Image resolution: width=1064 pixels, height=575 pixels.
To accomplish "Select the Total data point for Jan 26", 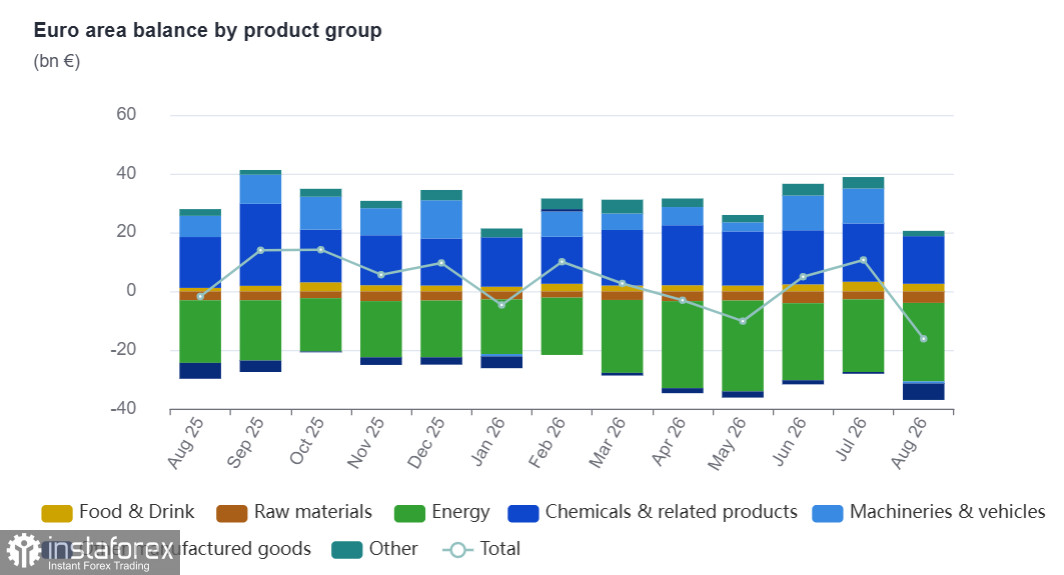I will point(501,305).
